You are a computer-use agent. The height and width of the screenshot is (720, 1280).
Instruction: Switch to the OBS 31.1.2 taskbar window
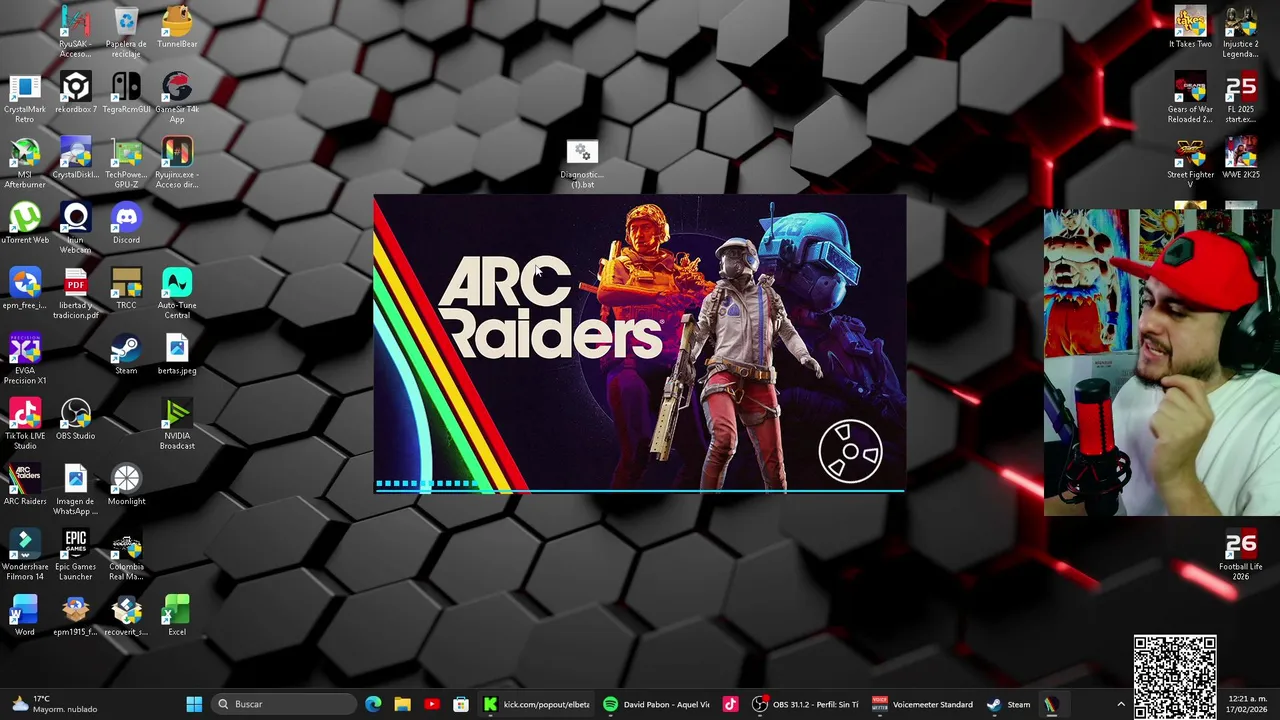(806, 704)
